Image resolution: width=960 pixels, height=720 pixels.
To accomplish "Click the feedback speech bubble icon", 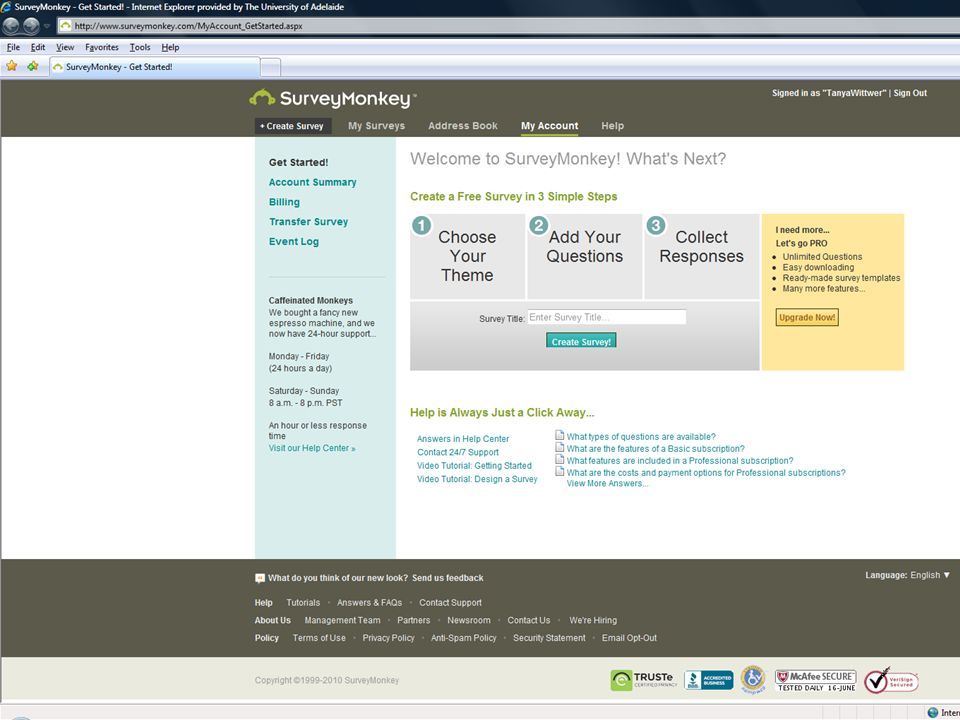I will coord(260,578).
